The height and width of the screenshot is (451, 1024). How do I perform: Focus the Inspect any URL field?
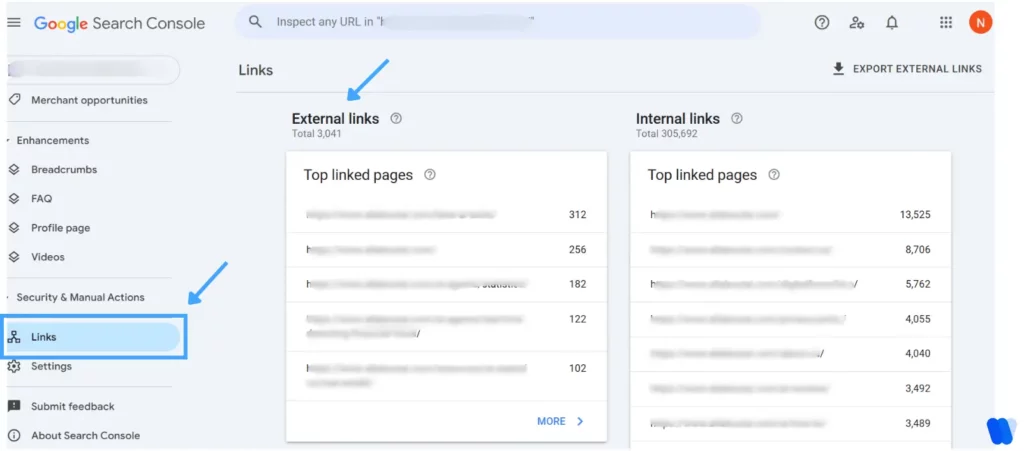pos(498,22)
